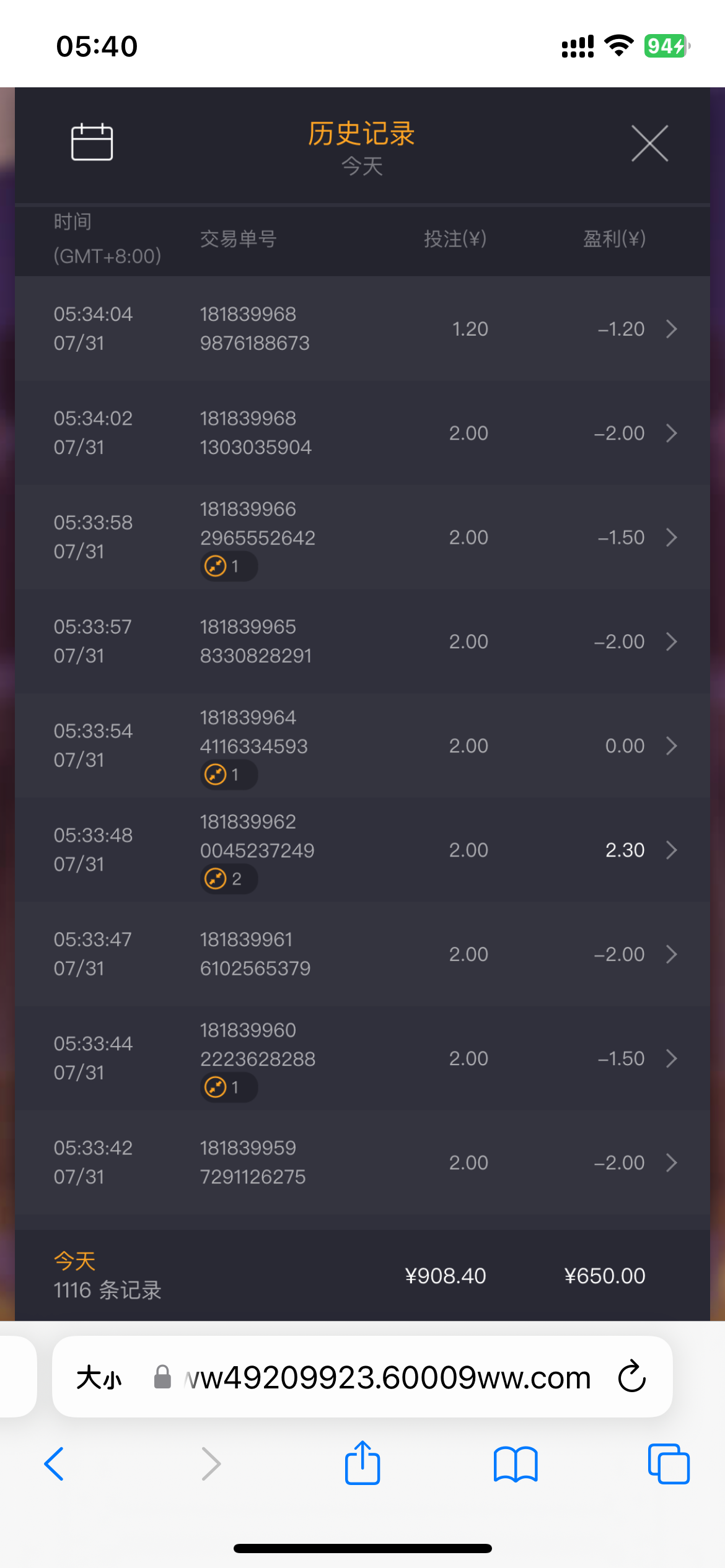Close the history records panel
The image size is (725, 1568).
click(x=649, y=143)
